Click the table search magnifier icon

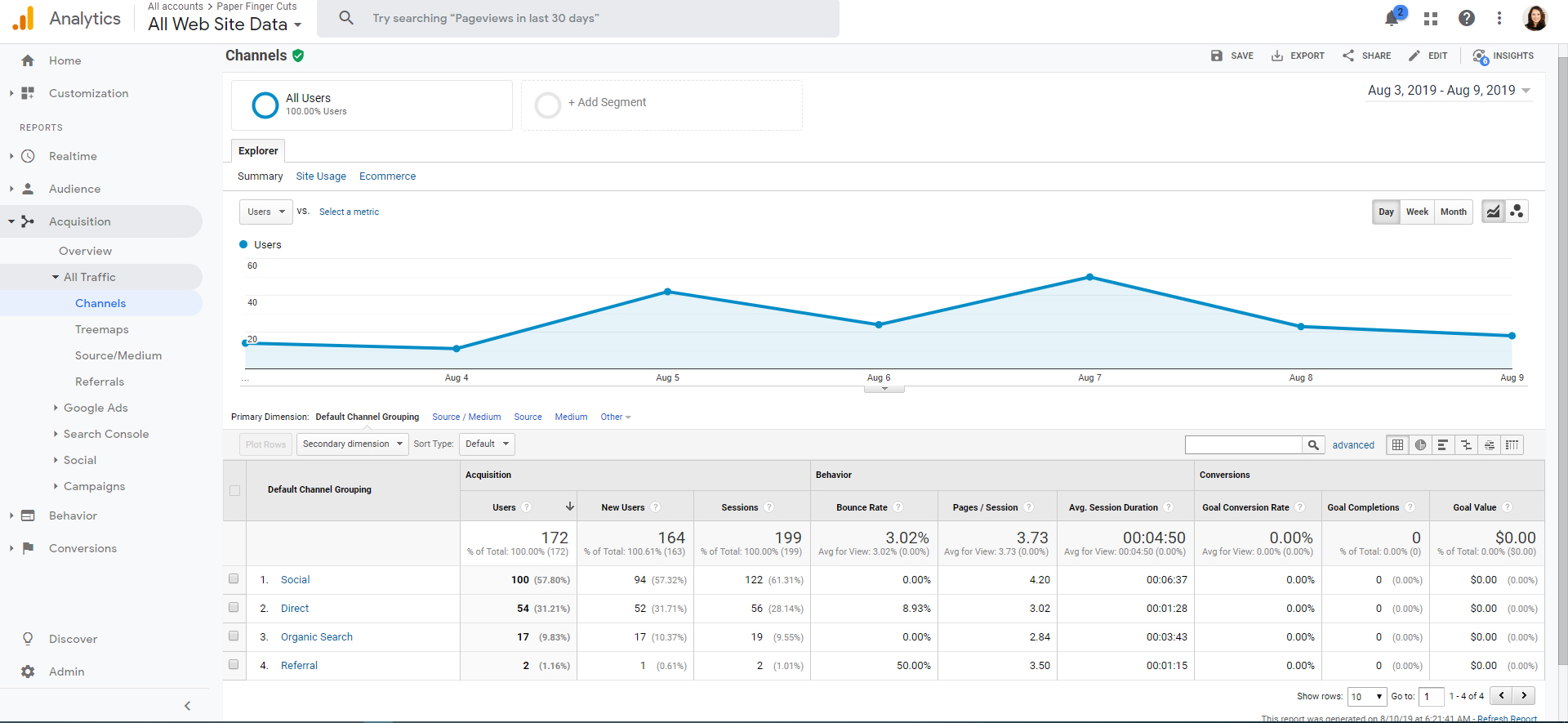(1313, 445)
